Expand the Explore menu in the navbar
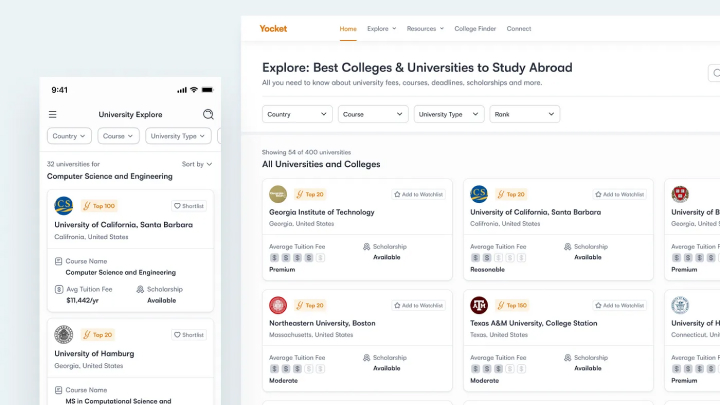 pos(382,28)
